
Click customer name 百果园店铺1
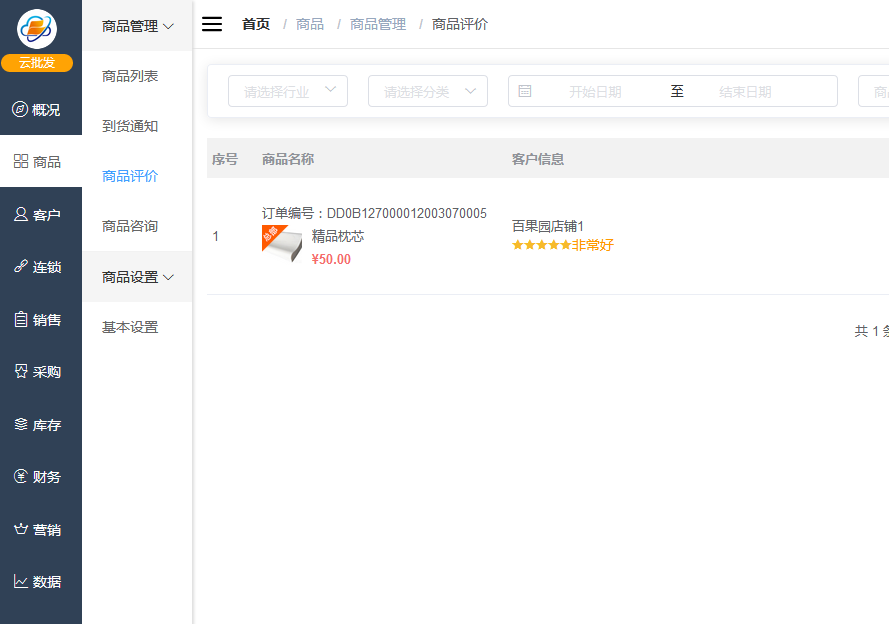(548, 226)
